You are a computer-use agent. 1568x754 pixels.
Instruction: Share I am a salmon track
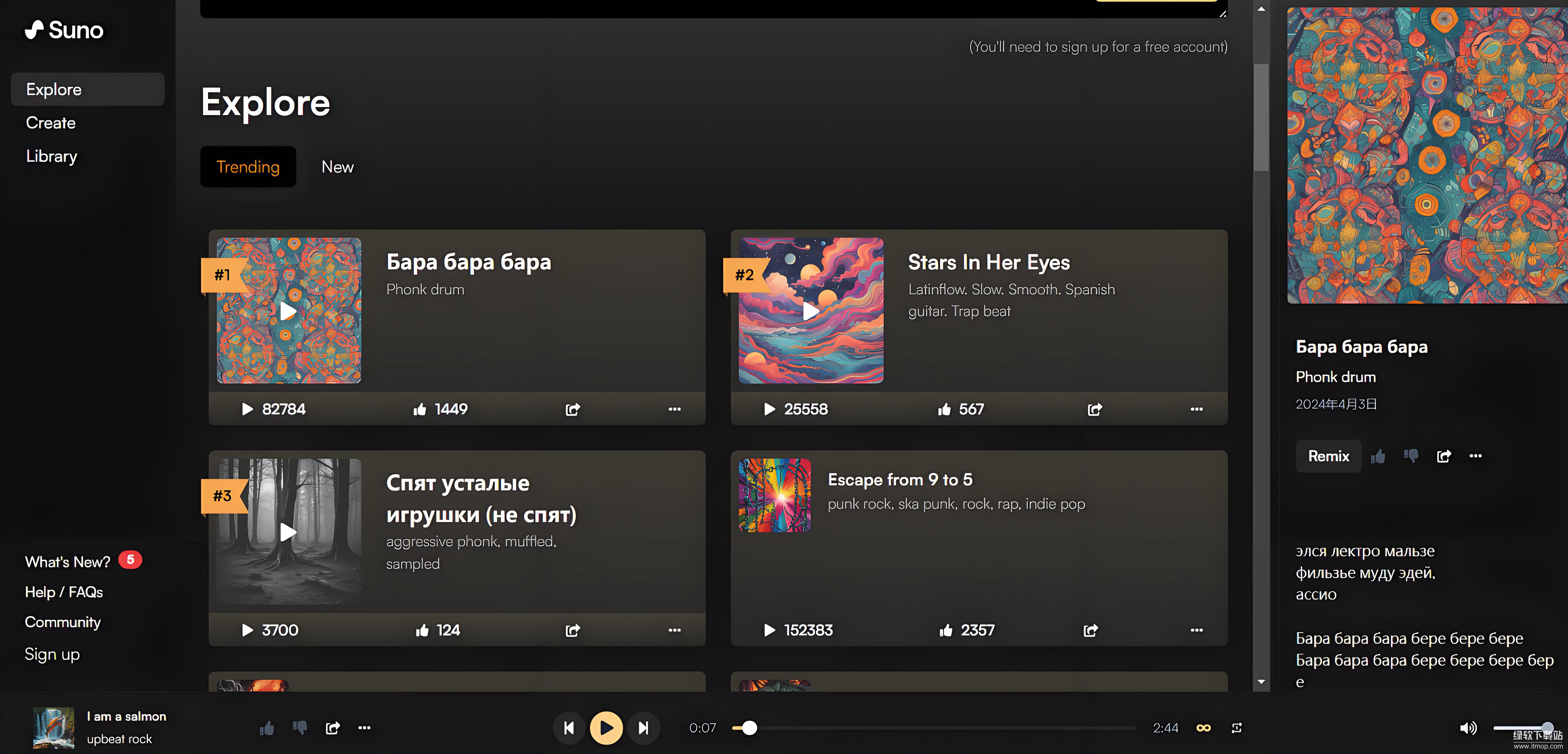[332, 728]
